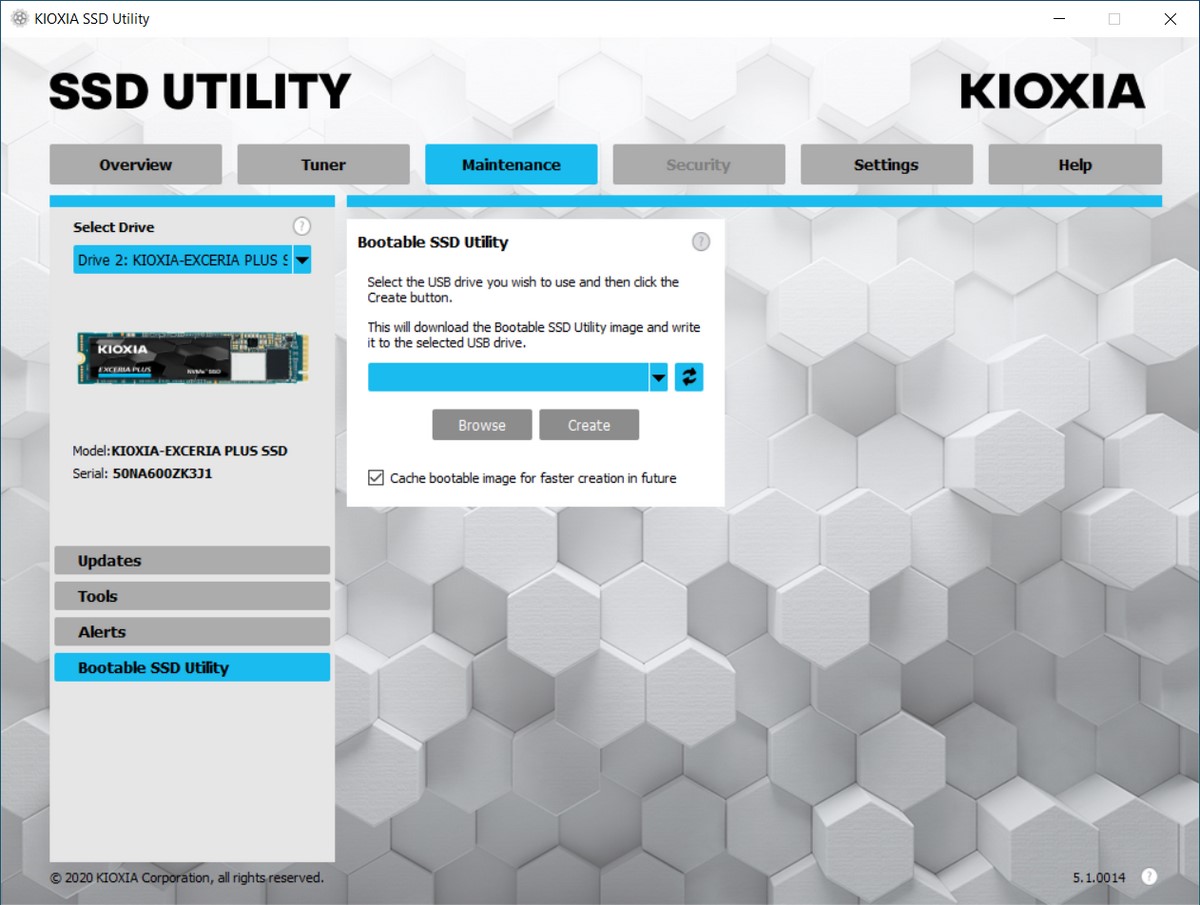Open the USB drive dropdown arrow
This screenshot has height=905, width=1200.
pos(658,377)
